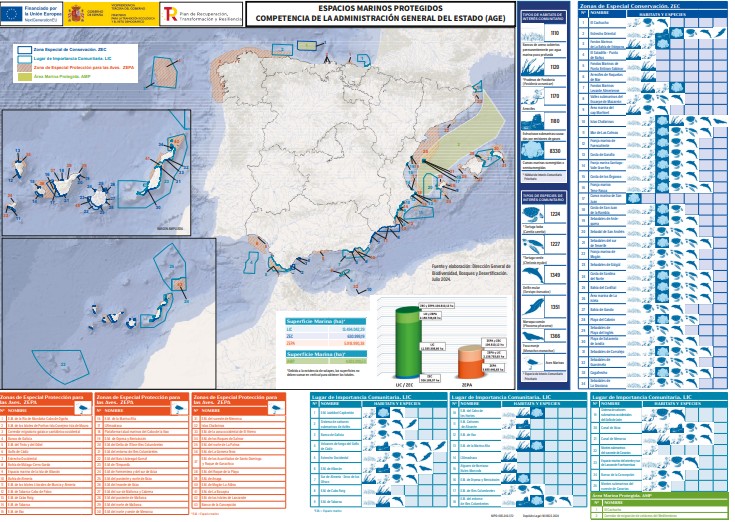735x522 pixels.
Task: Click the Gobierno de España coat of arms
Action: pyautogui.click(x=76, y=16)
